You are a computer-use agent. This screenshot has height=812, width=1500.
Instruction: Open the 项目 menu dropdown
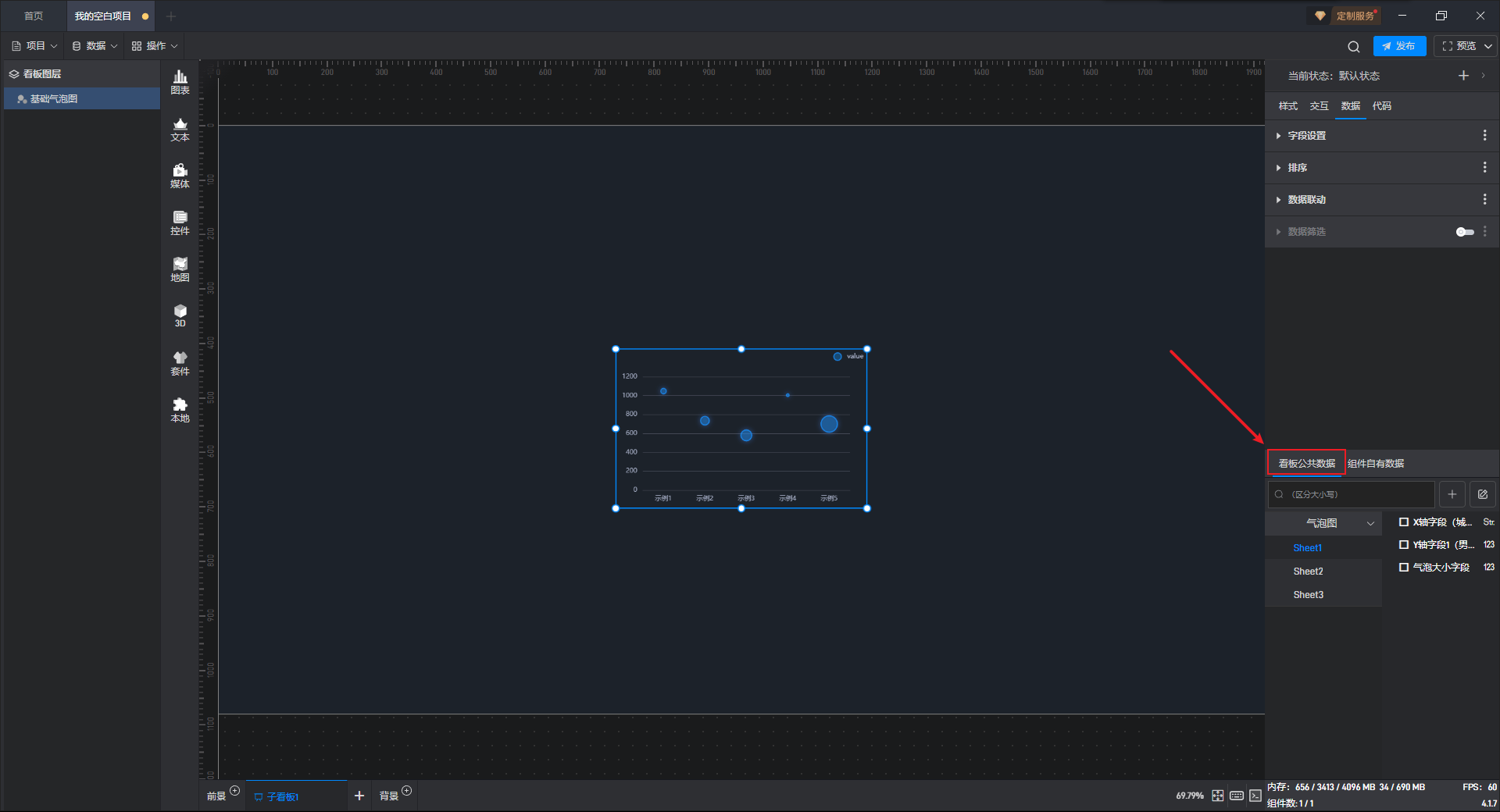pyautogui.click(x=34, y=46)
